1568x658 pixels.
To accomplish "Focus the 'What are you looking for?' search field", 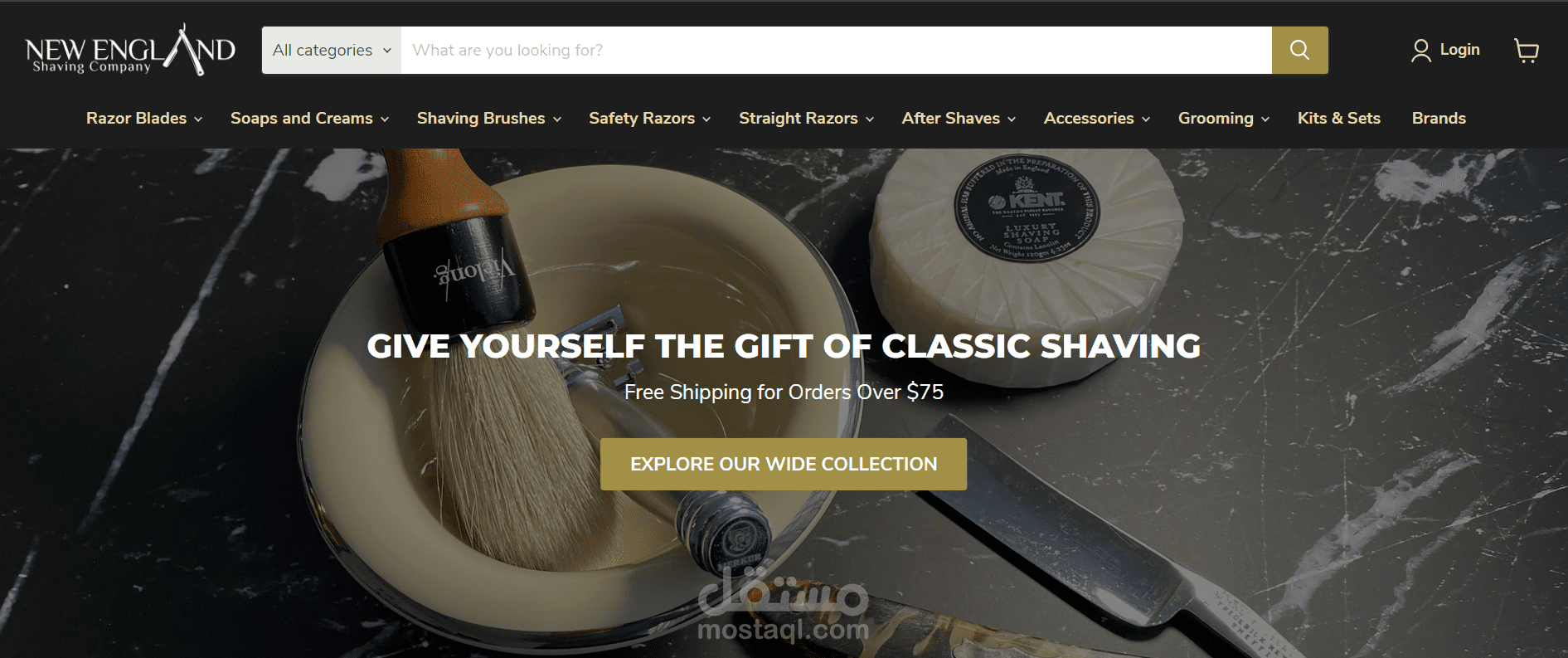I will [837, 50].
